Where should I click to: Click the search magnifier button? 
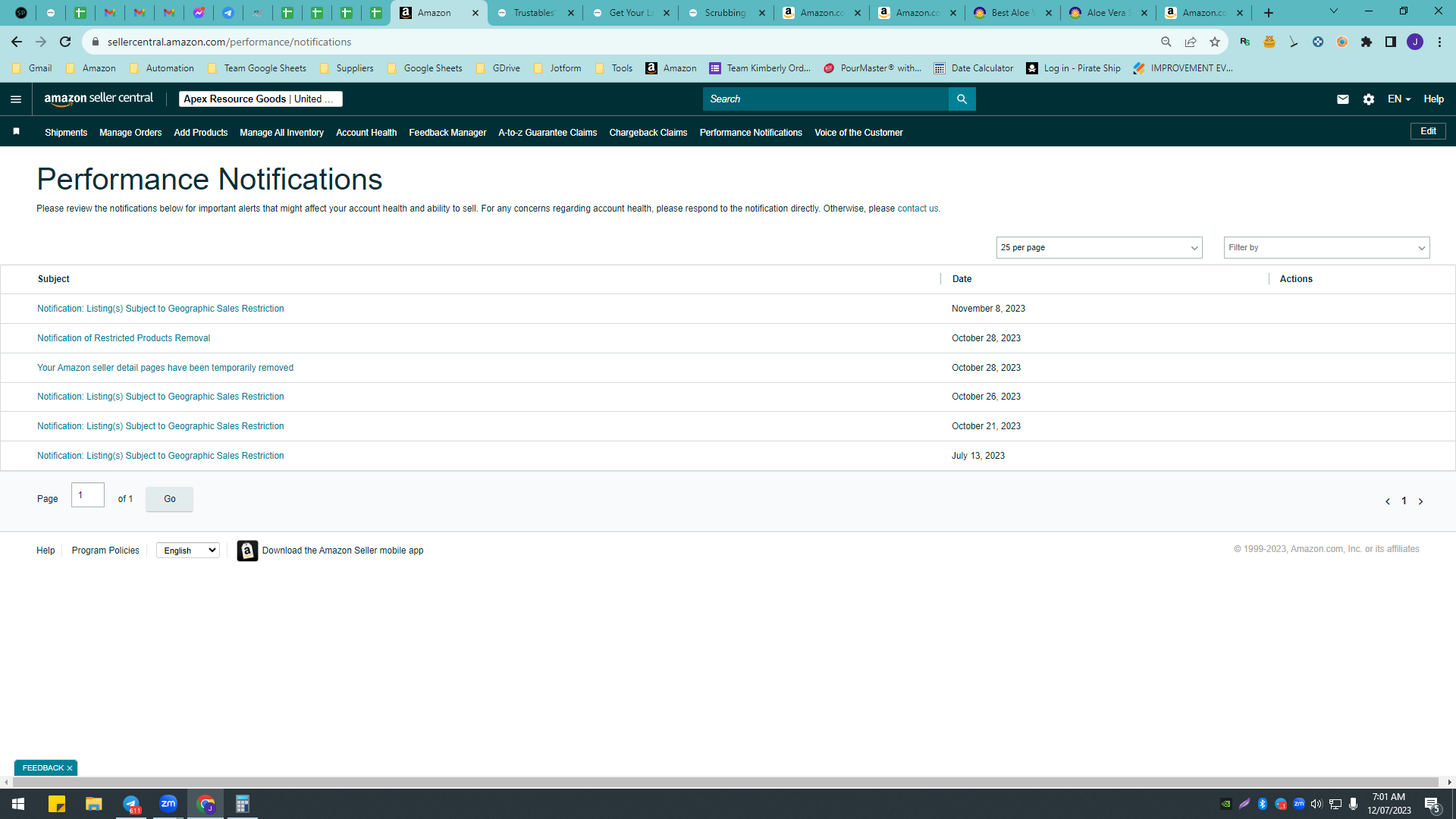962,99
